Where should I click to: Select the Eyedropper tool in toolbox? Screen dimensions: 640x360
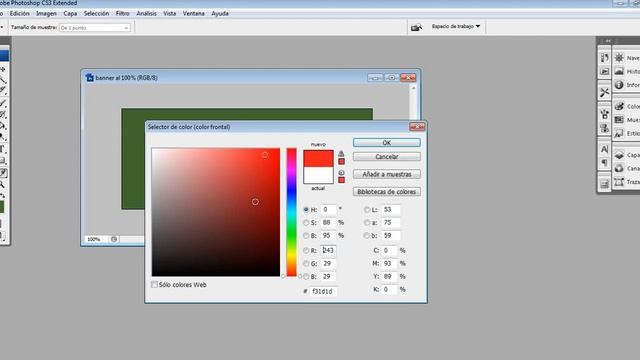[x=3, y=173]
